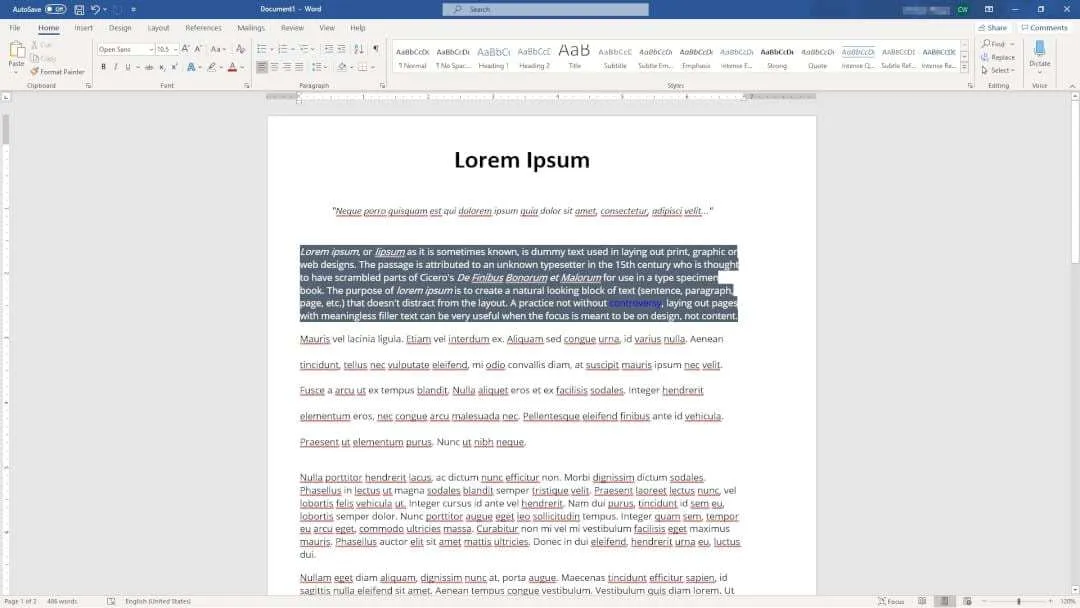Viewport: 1080px width, 608px height.
Task: Click the Search box in title bar
Action: 546,10
